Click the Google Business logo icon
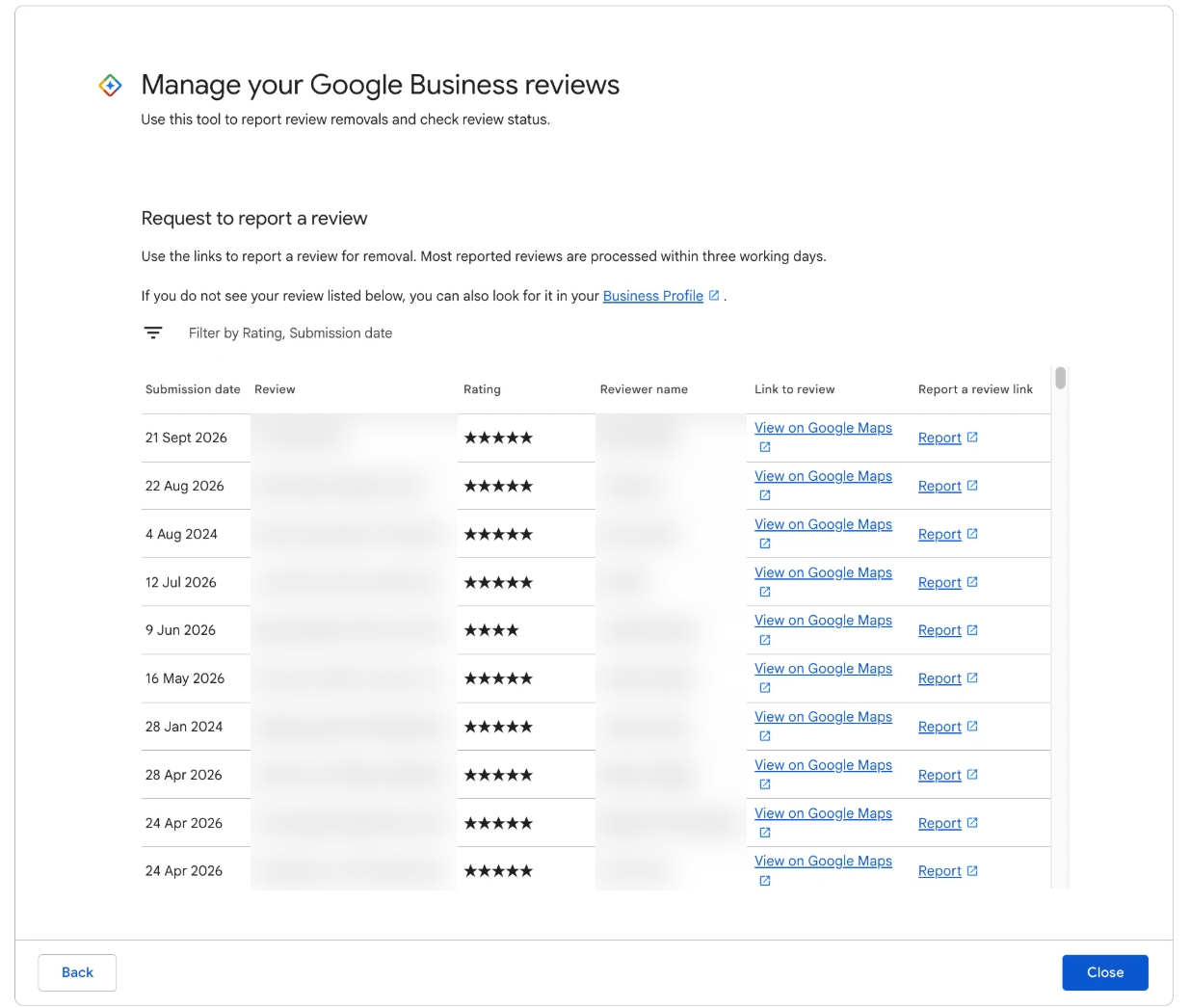 tap(111, 86)
